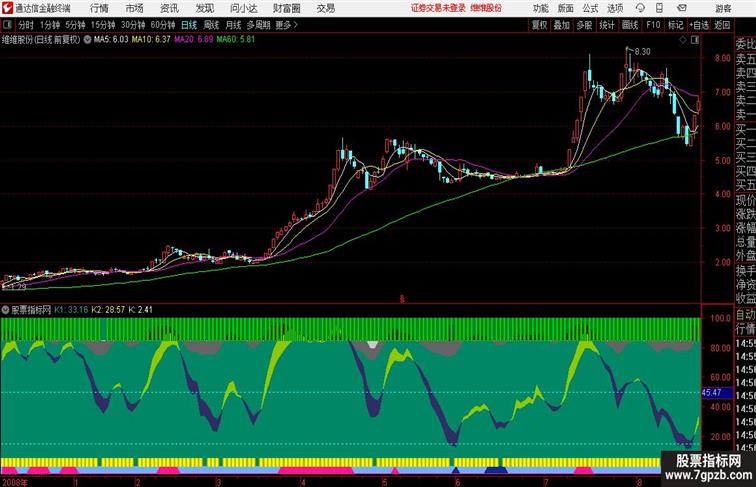Click the 游客 user account
The width and height of the screenshot is (756, 487).
coord(723,8)
